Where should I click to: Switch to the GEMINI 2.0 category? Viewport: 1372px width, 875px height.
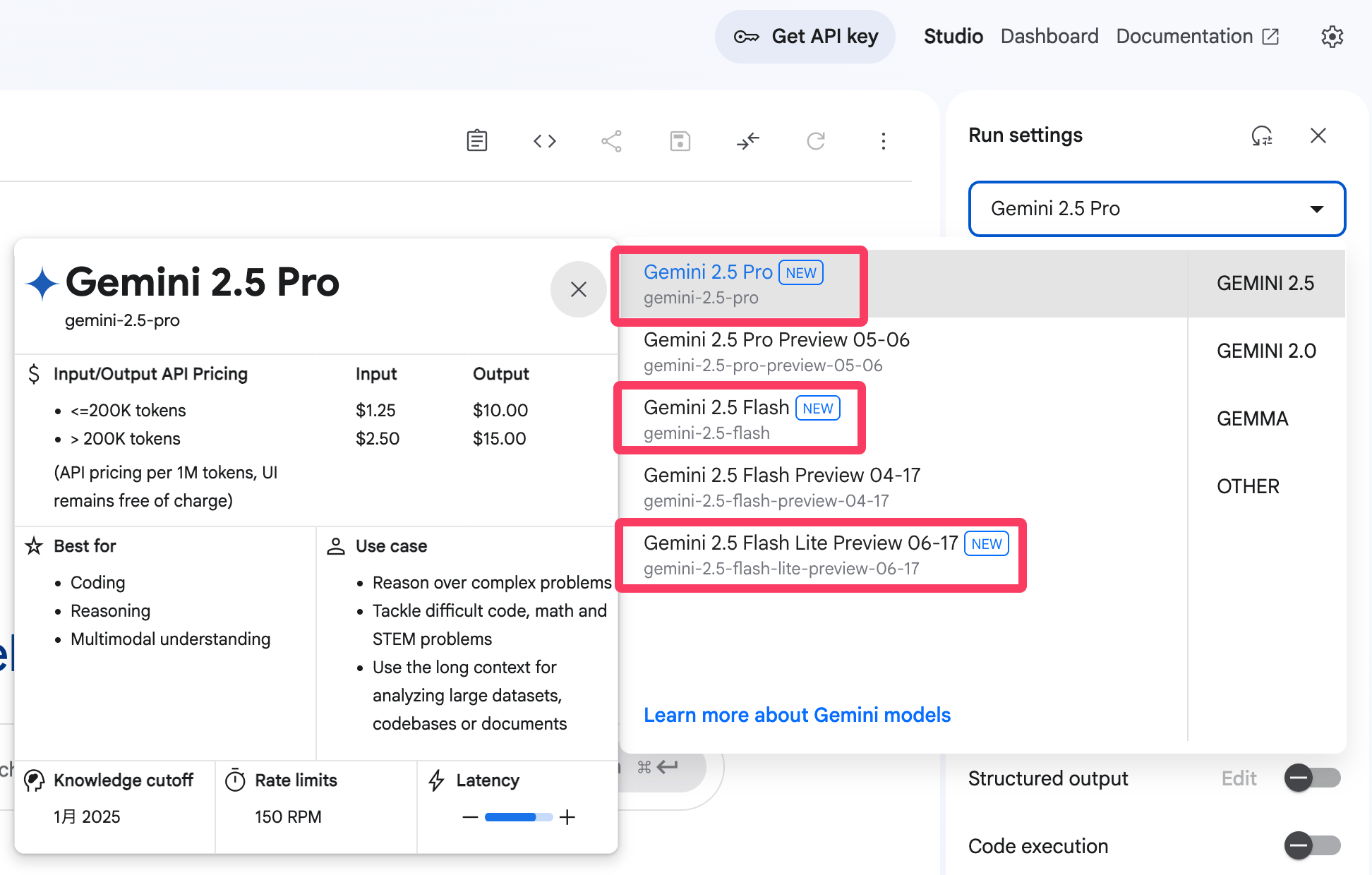tap(1266, 351)
